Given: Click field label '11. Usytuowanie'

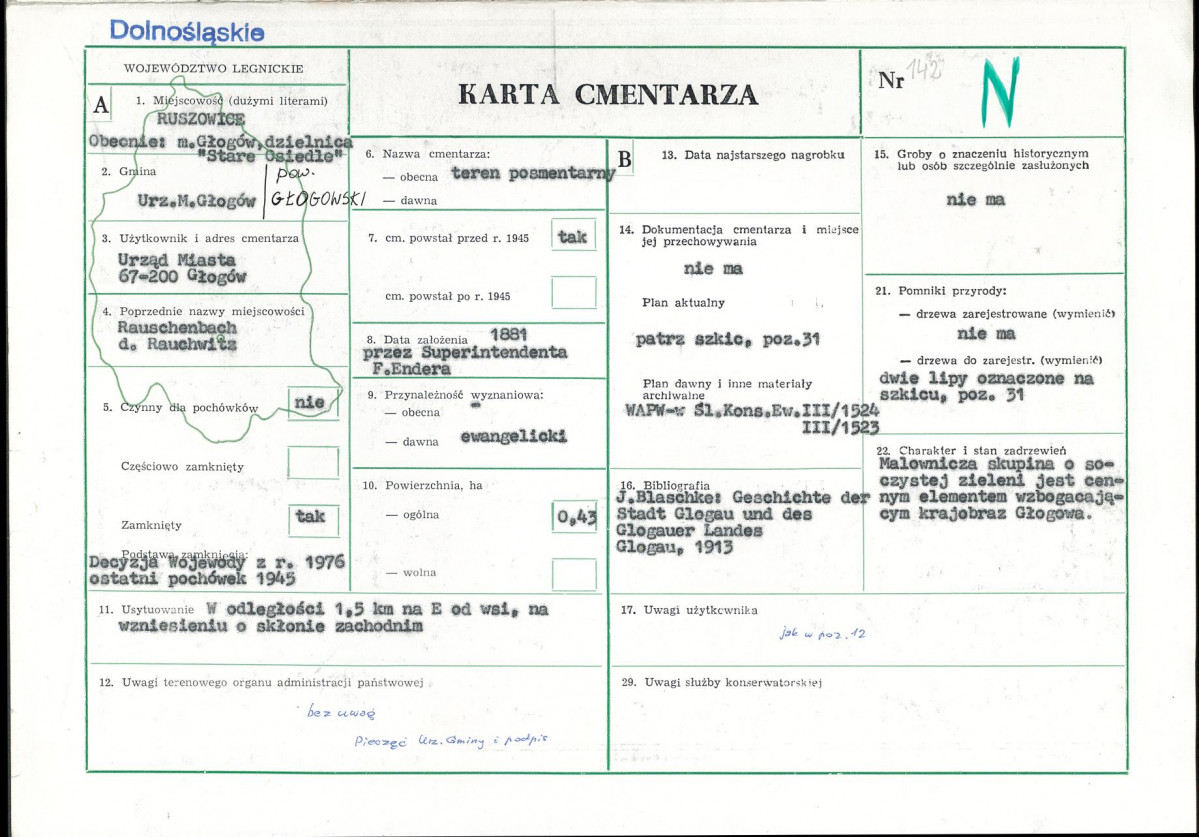Looking at the screenshot, I should click(x=146, y=609).
